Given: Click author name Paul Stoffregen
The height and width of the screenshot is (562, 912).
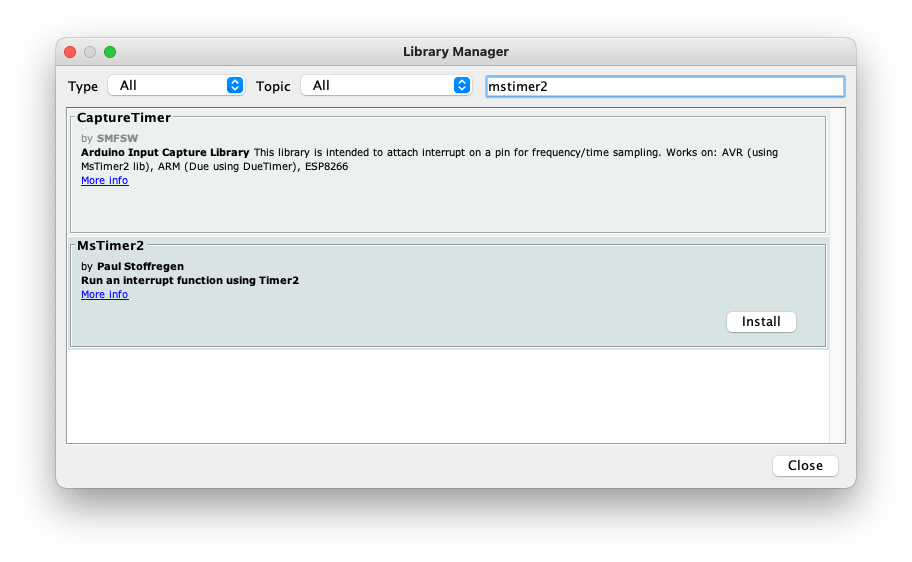Looking at the screenshot, I should tap(140, 266).
